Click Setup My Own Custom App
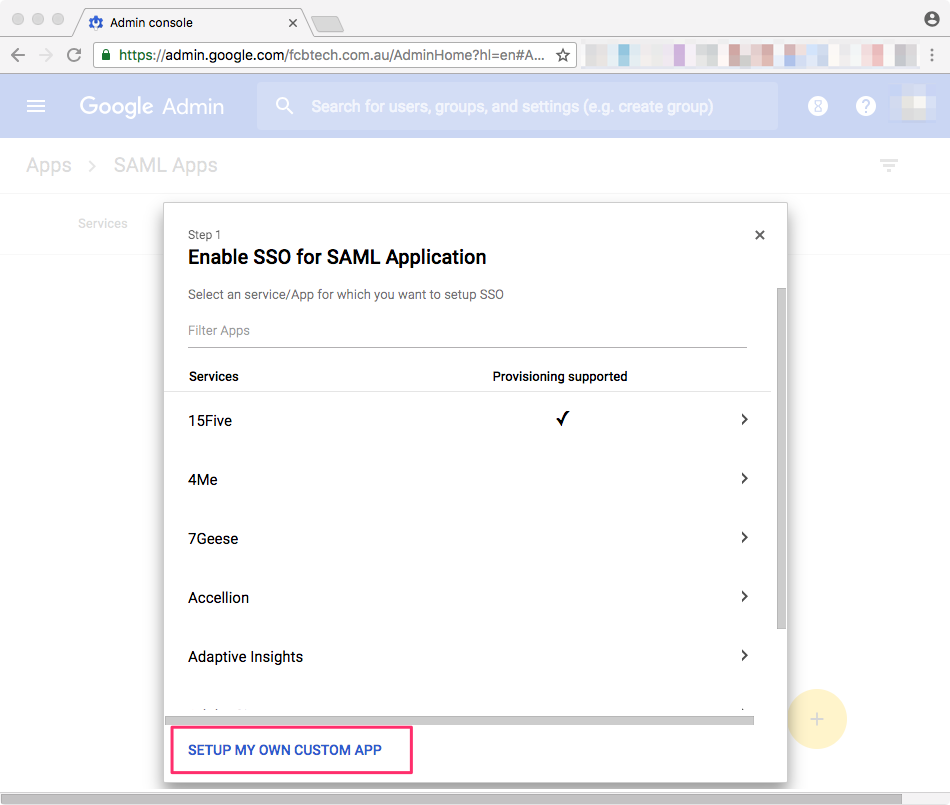 [285, 750]
